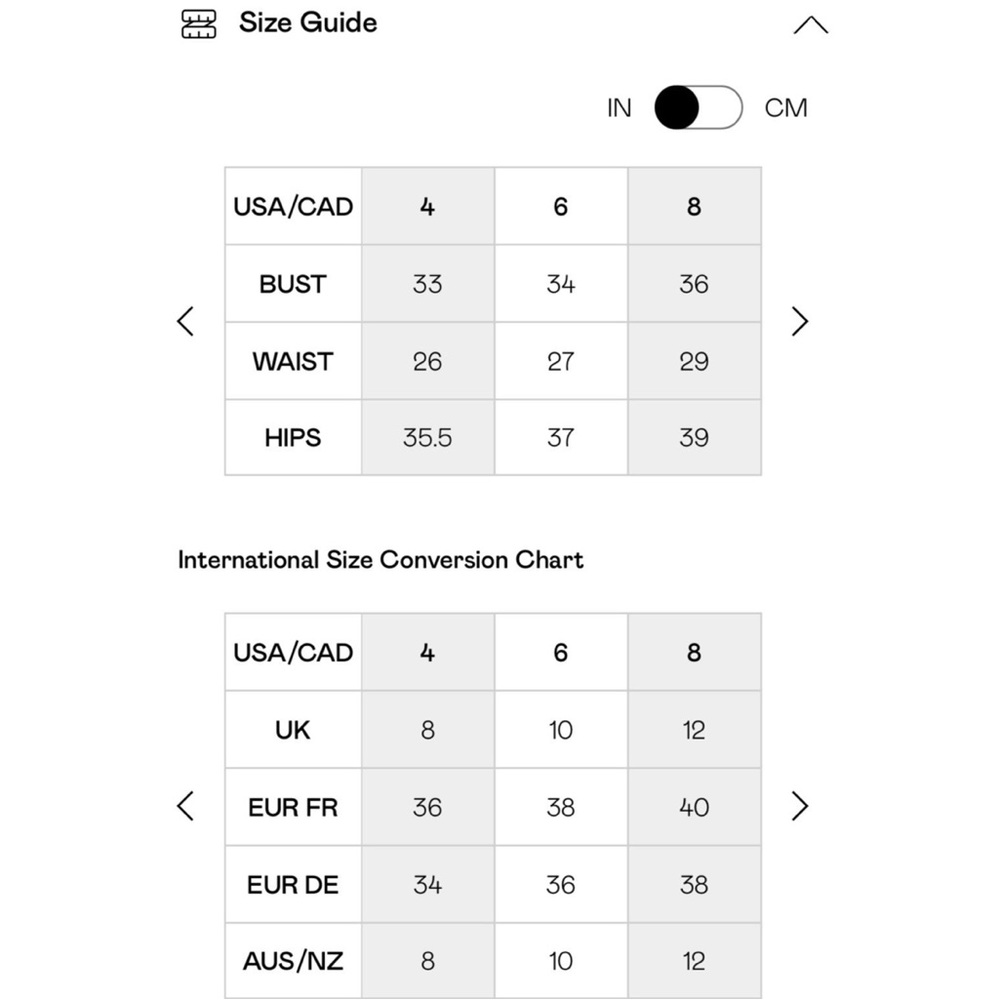This screenshot has height=1000, width=1000.
Task: Click the Size Guide heading
Action: pyautogui.click(x=308, y=23)
